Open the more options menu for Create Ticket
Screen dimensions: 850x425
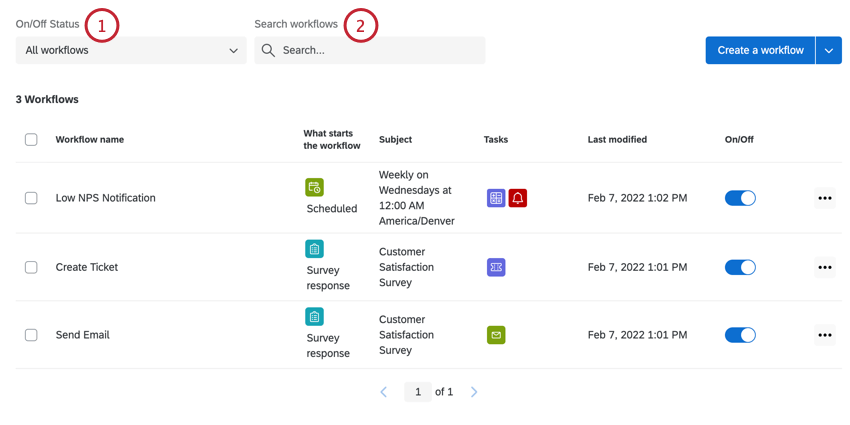pos(824,267)
